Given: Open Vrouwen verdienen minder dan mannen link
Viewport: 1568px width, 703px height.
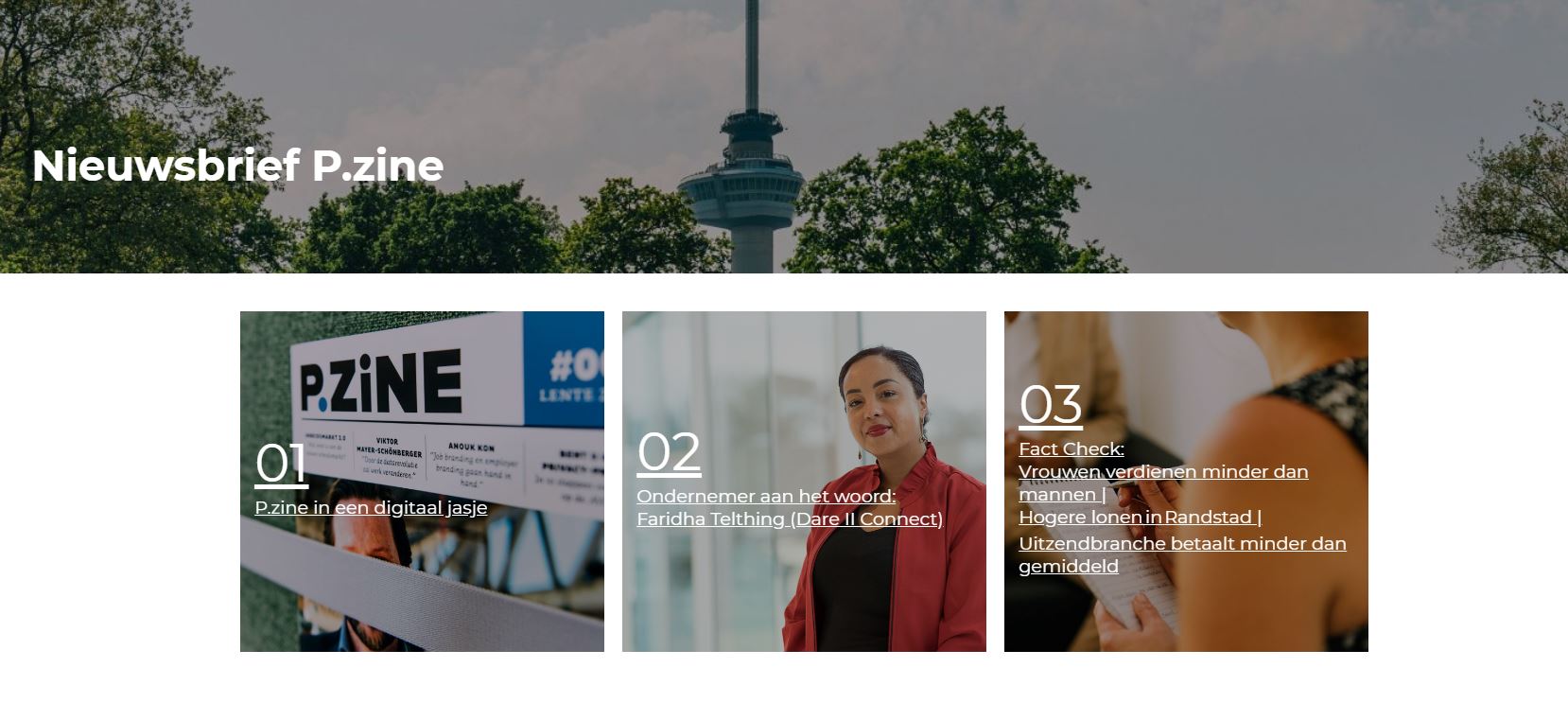Looking at the screenshot, I should (x=1163, y=483).
